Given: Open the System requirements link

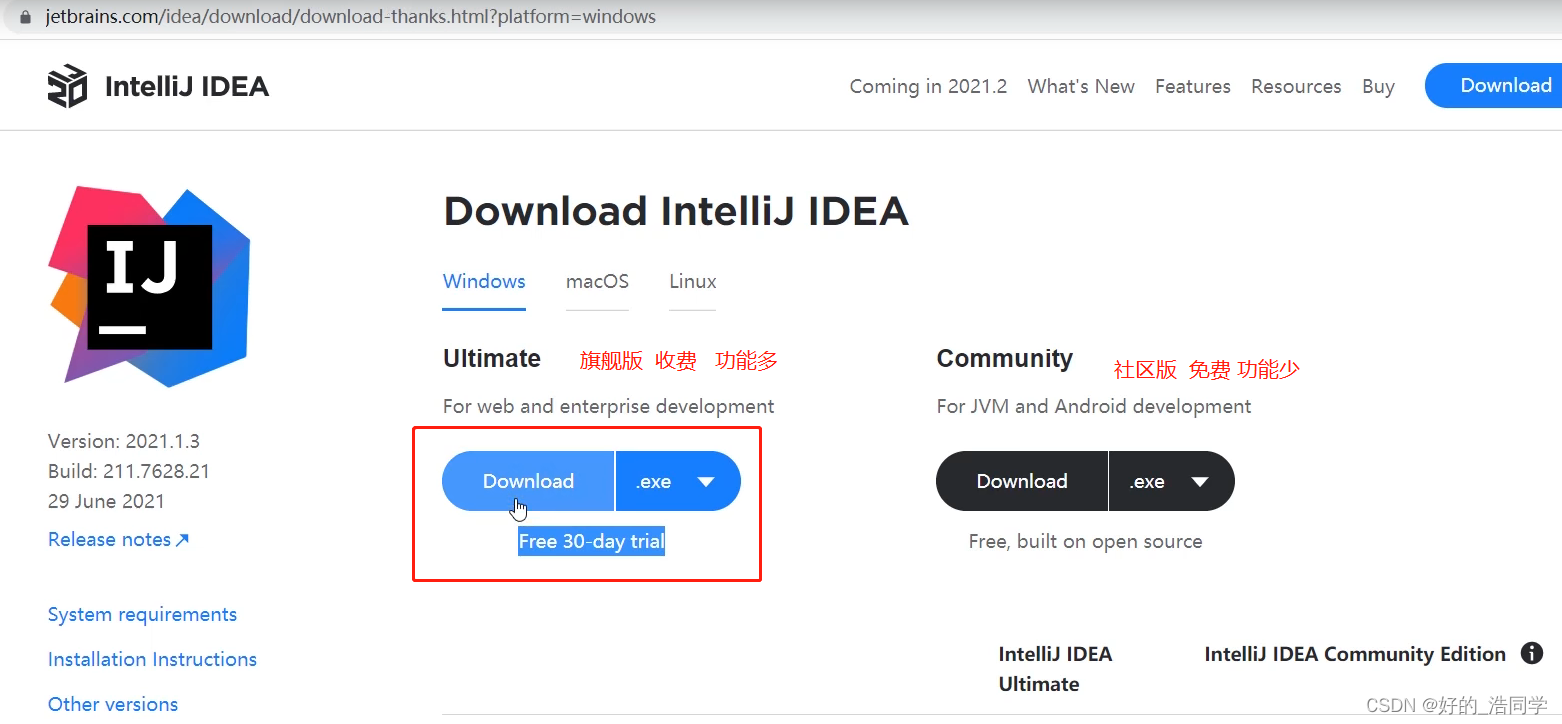Looking at the screenshot, I should (x=142, y=614).
